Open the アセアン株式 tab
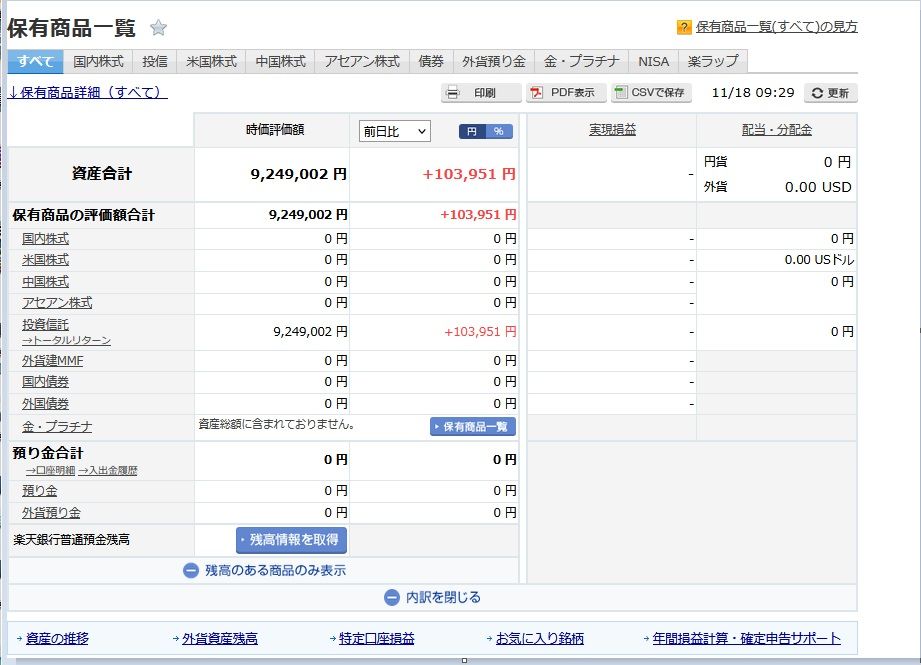Screen dimensions: 921x665 362,61
